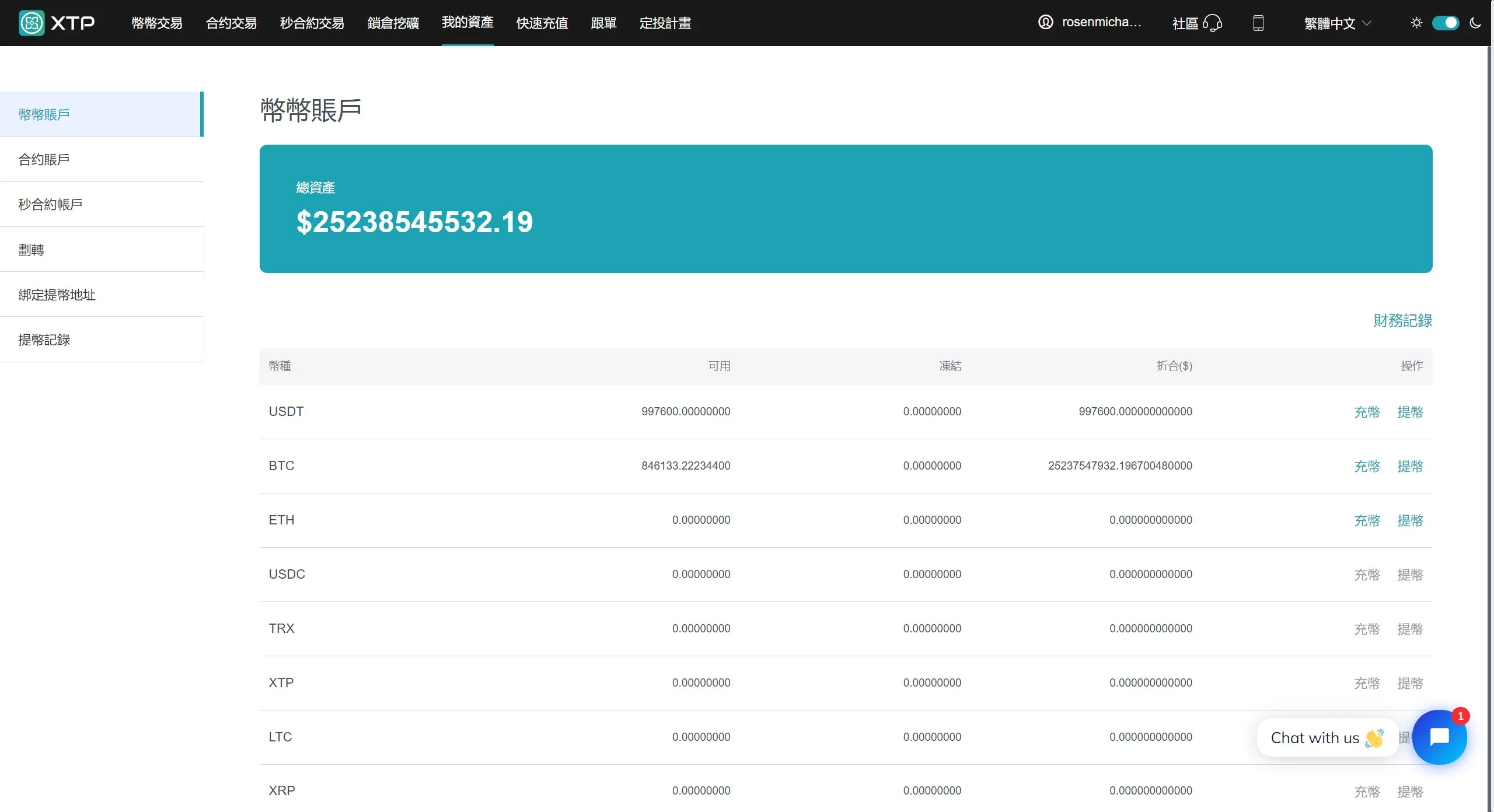Viewport: 1494px width, 812px height.
Task: Open rosenmicha account menu
Action: tap(1101, 22)
